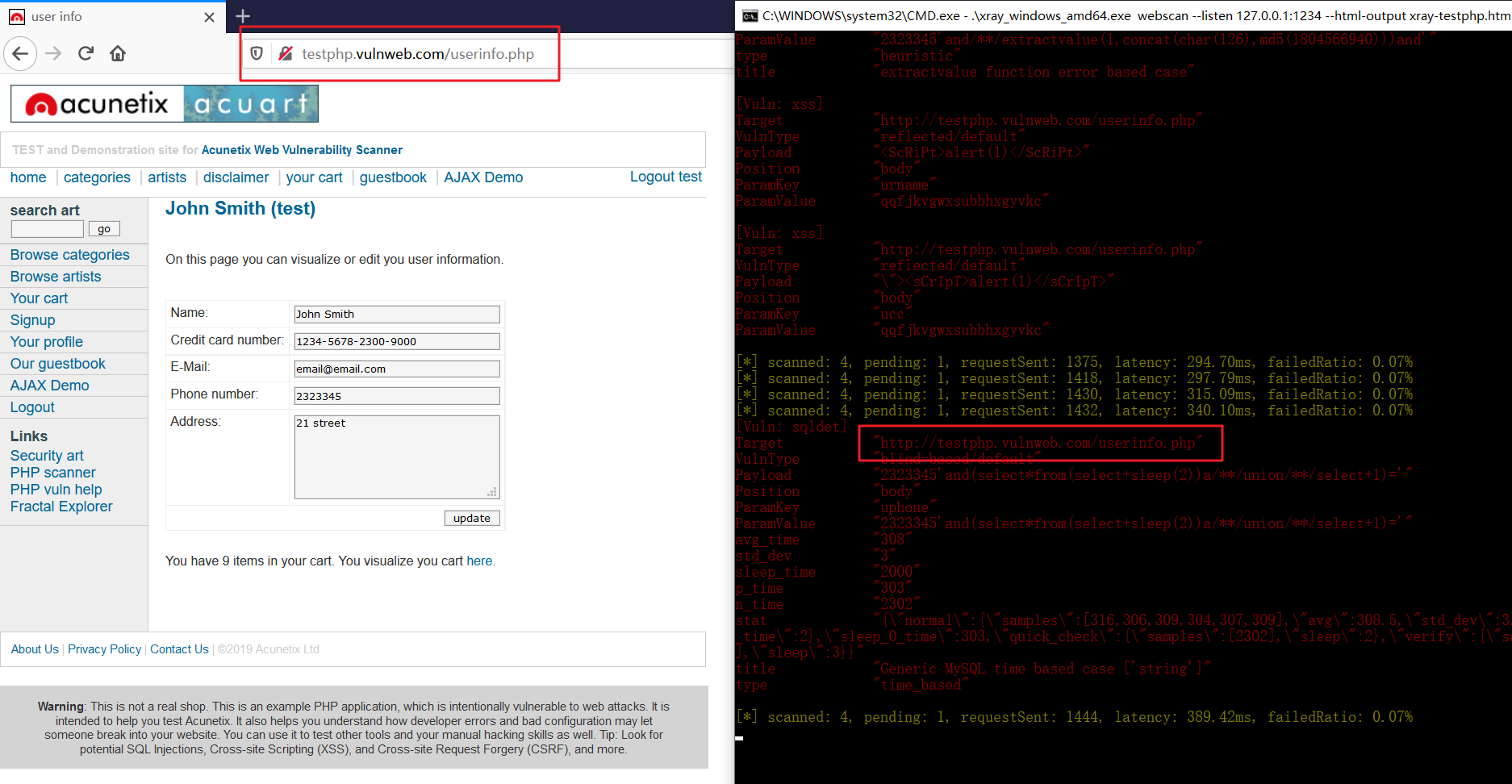Reload the page with the refresh icon
The height and width of the screenshot is (784, 1512).
tap(86, 54)
